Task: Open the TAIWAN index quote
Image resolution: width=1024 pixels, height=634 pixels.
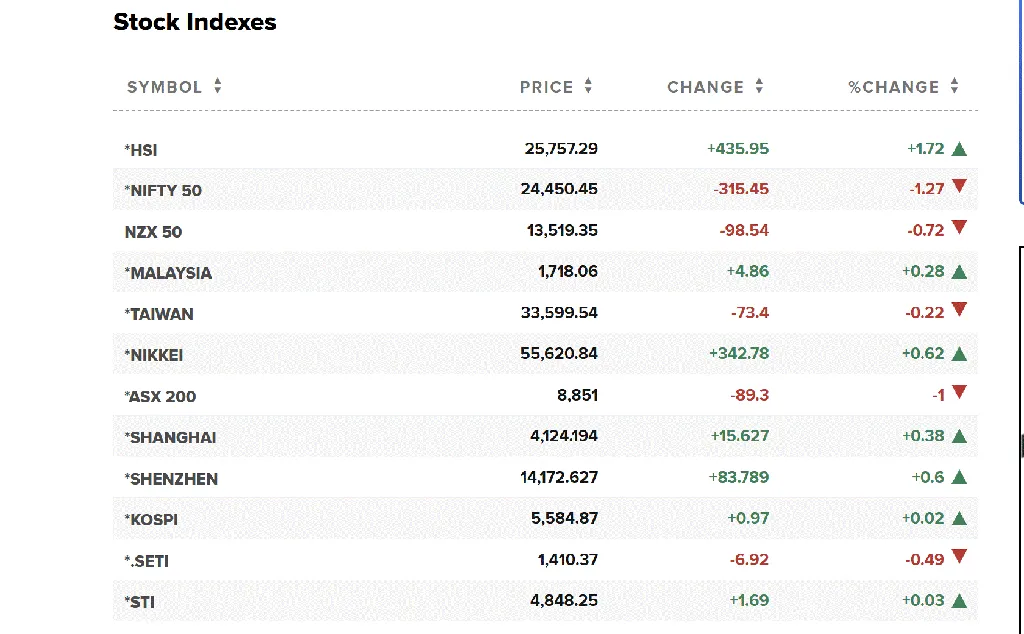Action: [x=159, y=314]
